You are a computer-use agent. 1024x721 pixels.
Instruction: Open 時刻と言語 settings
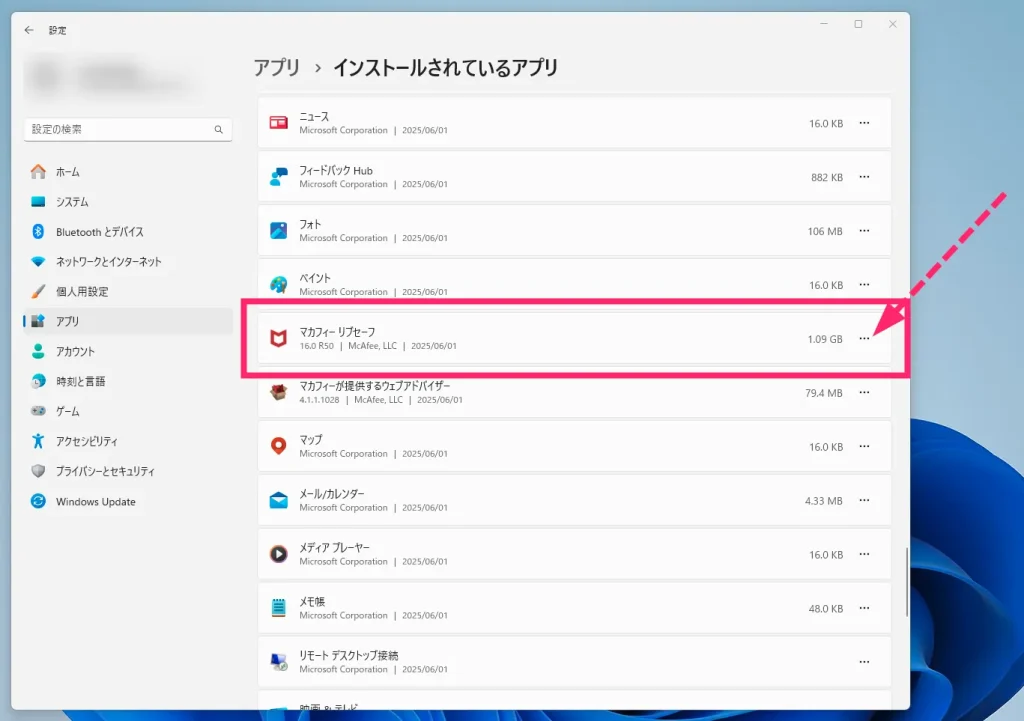tap(128, 381)
